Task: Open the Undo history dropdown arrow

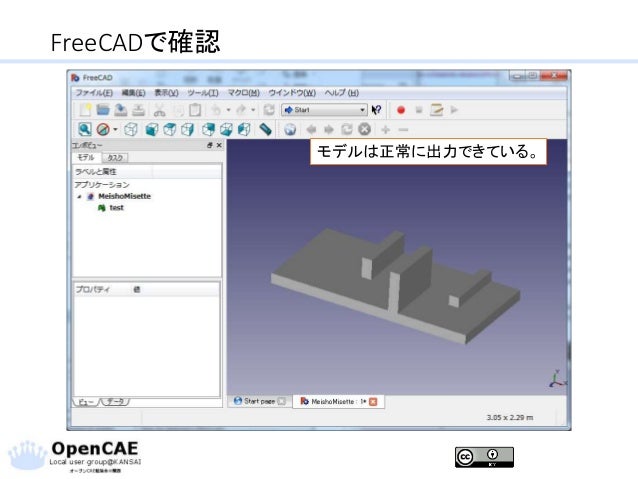Action: [x=228, y=110]
